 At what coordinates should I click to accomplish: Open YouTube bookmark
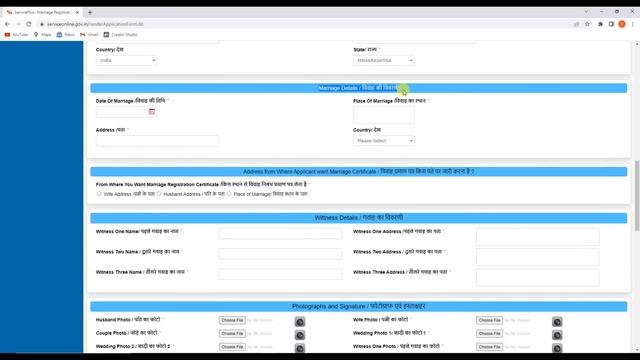pyautogui.click(x=16, y=35)
